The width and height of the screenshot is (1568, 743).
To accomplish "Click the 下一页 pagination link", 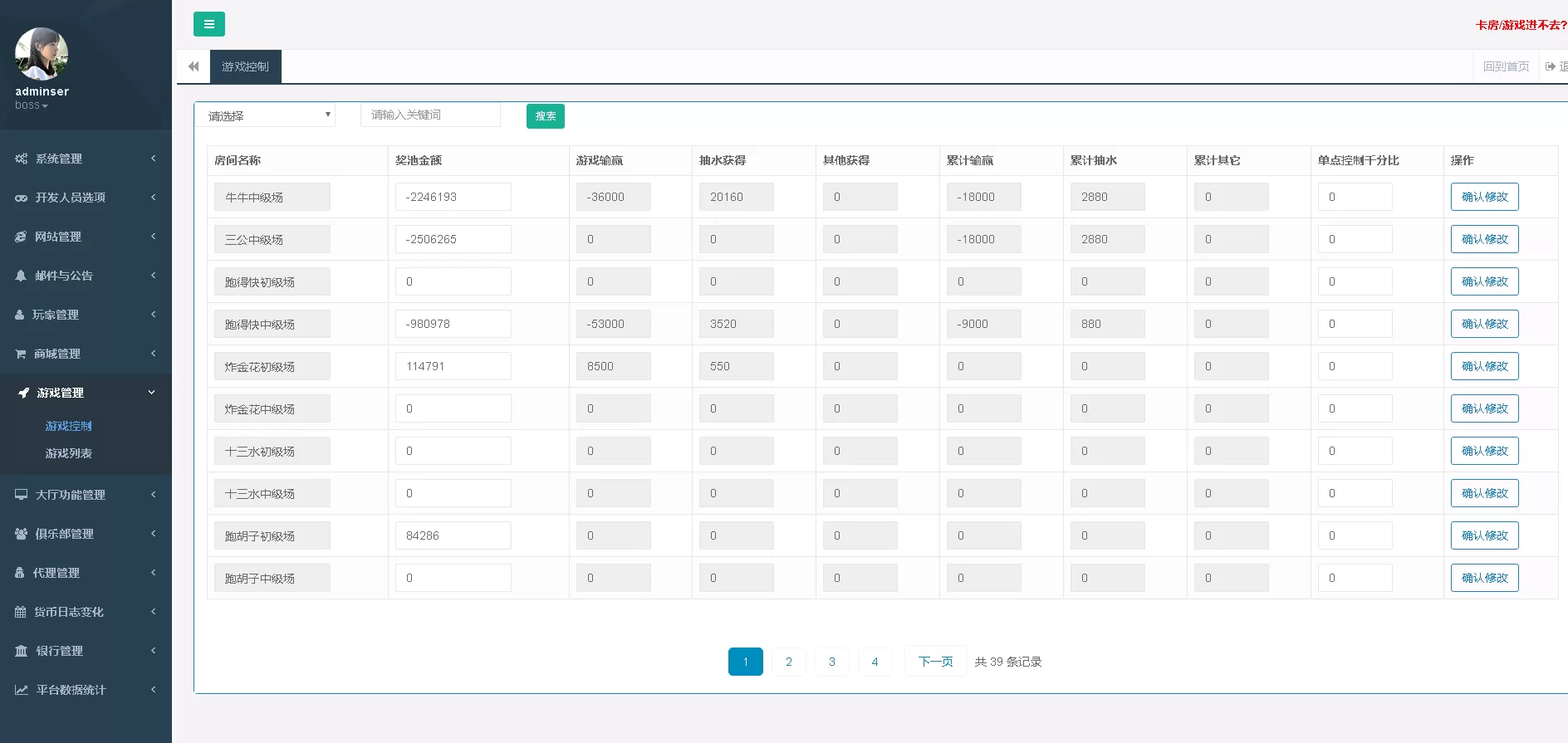I will (x=935, y=662).
